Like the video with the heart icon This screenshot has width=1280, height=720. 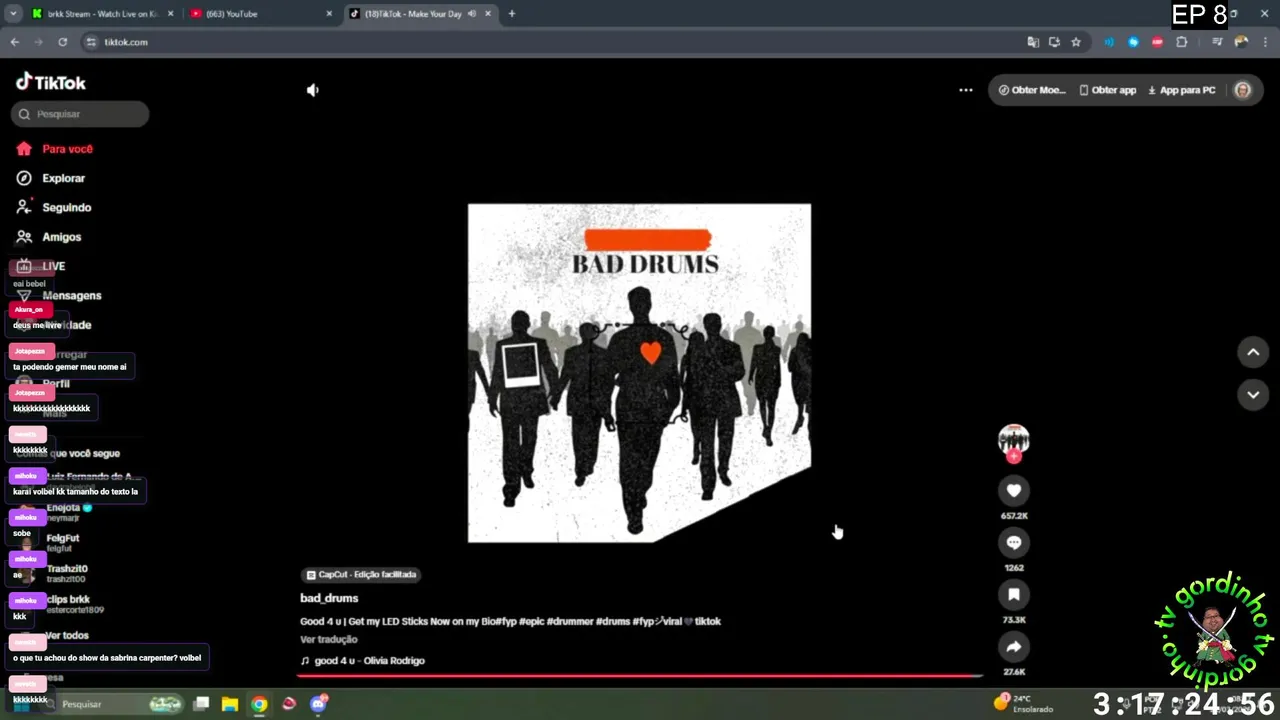[1014, 490]
